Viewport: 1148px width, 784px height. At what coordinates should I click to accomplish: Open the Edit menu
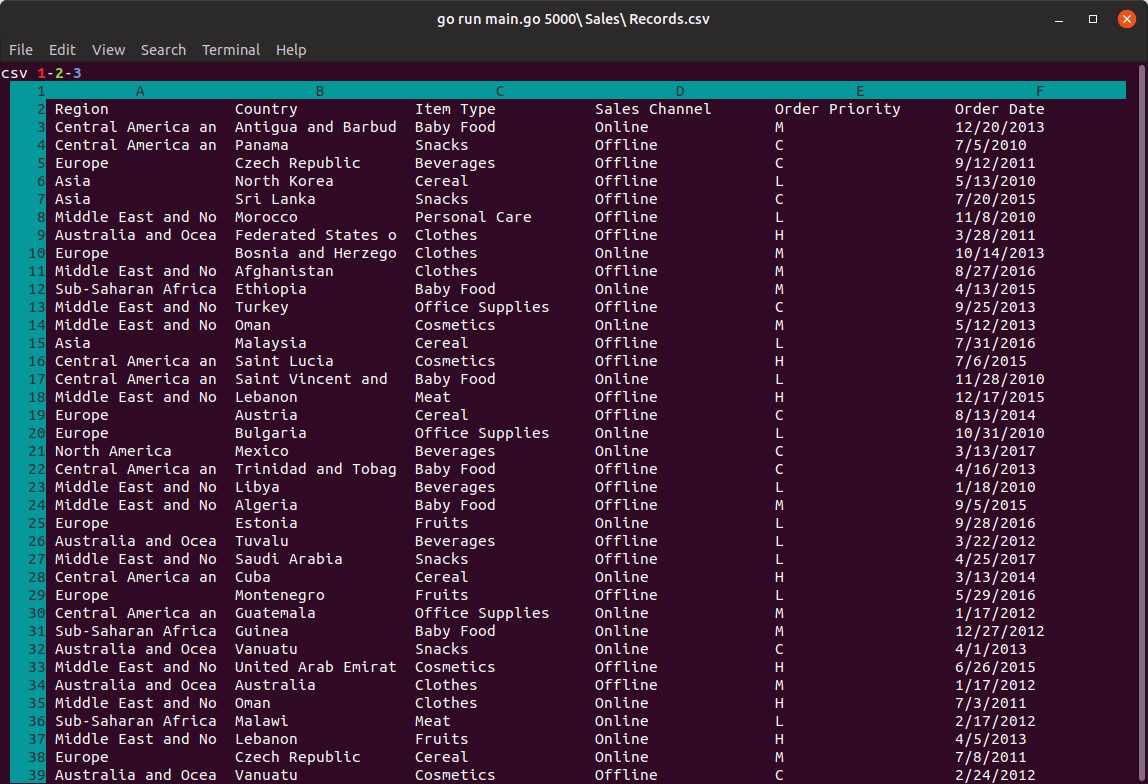[x=62, y=50]
